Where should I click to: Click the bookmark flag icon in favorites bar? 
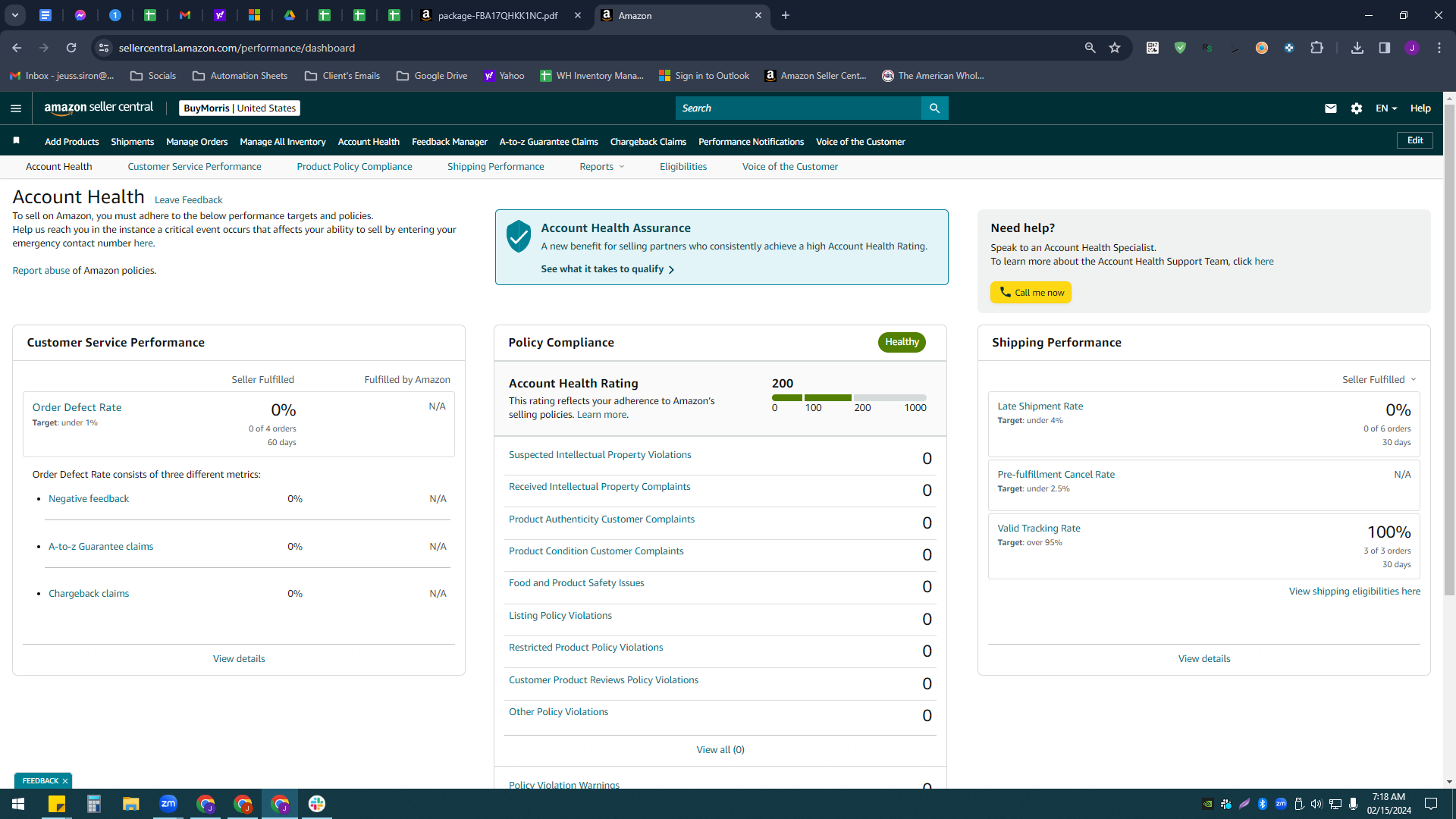(17, 141)
